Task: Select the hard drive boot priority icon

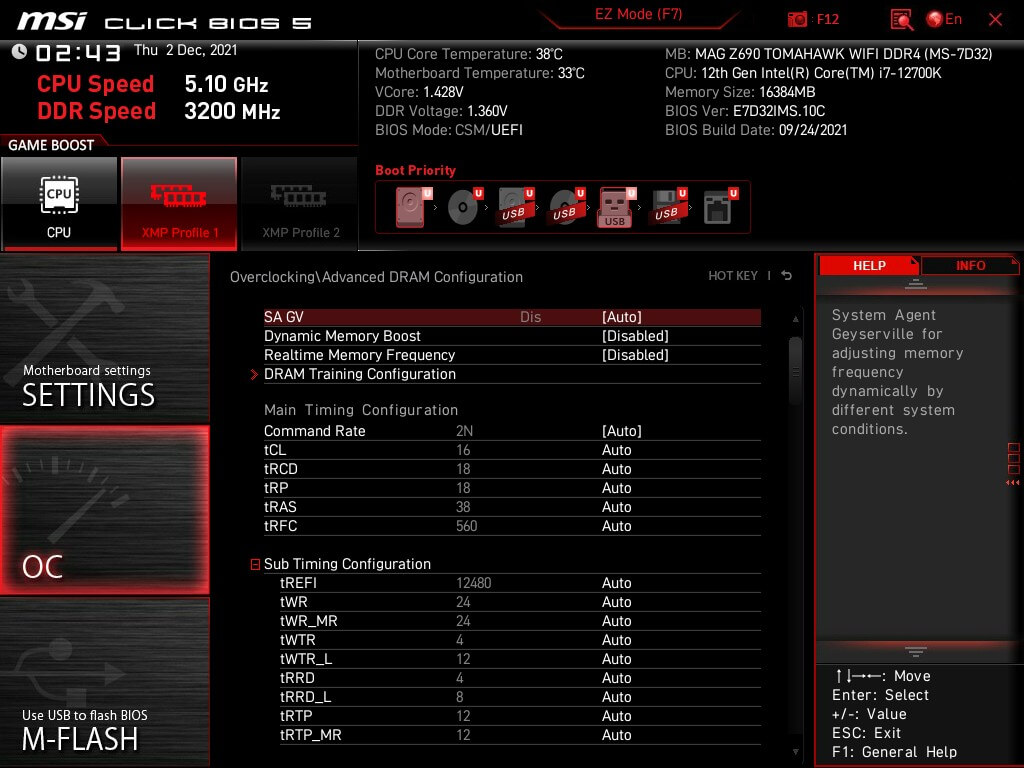Action: [410, 207]
